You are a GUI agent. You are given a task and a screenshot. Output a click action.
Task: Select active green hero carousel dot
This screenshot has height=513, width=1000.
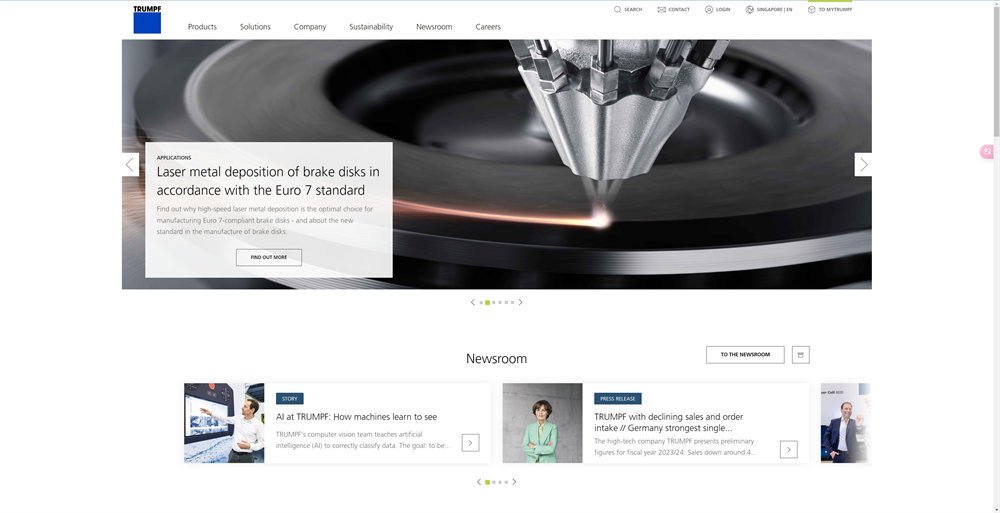[x=487, y=302]
